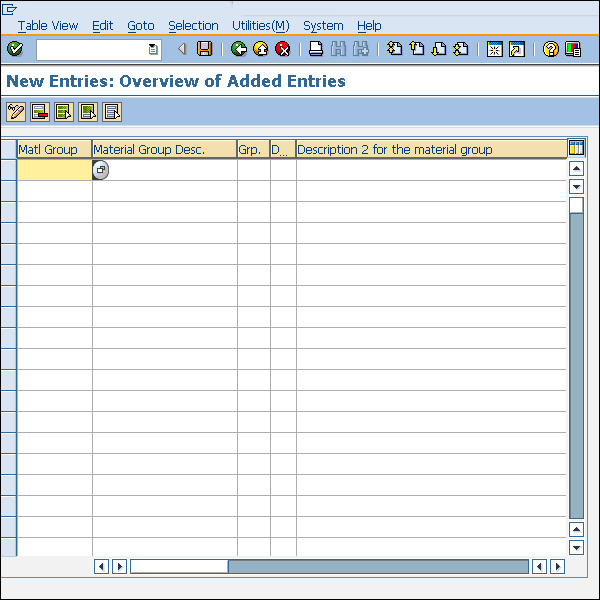Open the System menu

323,26
